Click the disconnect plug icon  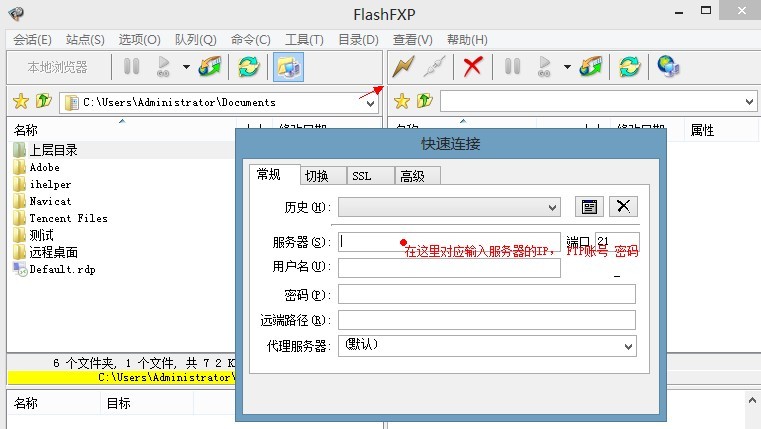coord(434,66)
